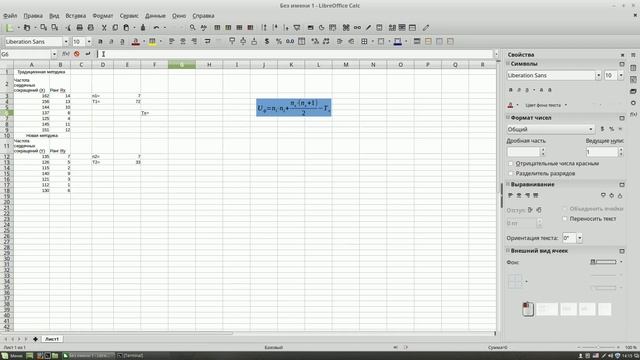This screenshot has height=360, width=640.
Task: Click the Bold toolbar button
Action: click(x=100, y=42)
